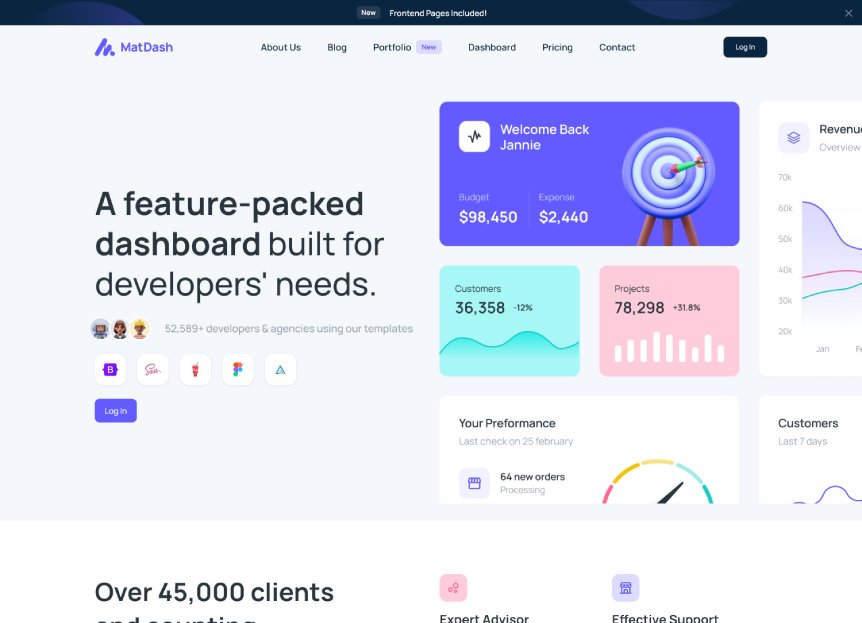Click the performance gauge dial
This screenshot has height=623, width=862.
point(657,483)
